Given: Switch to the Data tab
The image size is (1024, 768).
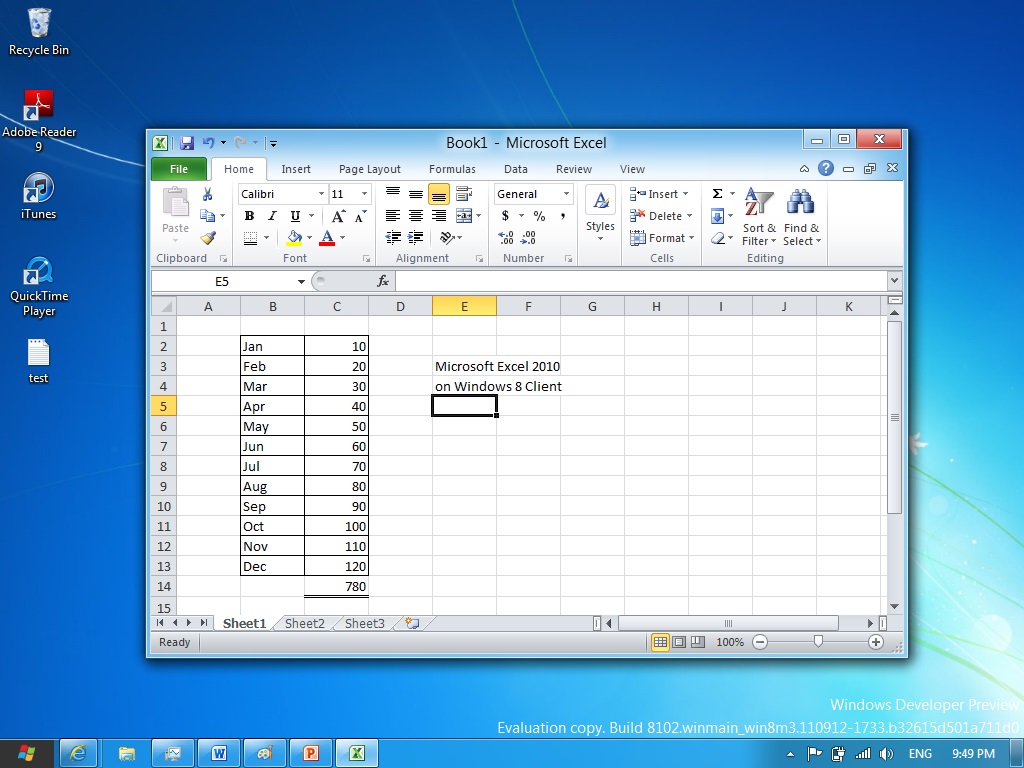Looking at the screenshot, I should pyautogui.click(x=515, y=169).
